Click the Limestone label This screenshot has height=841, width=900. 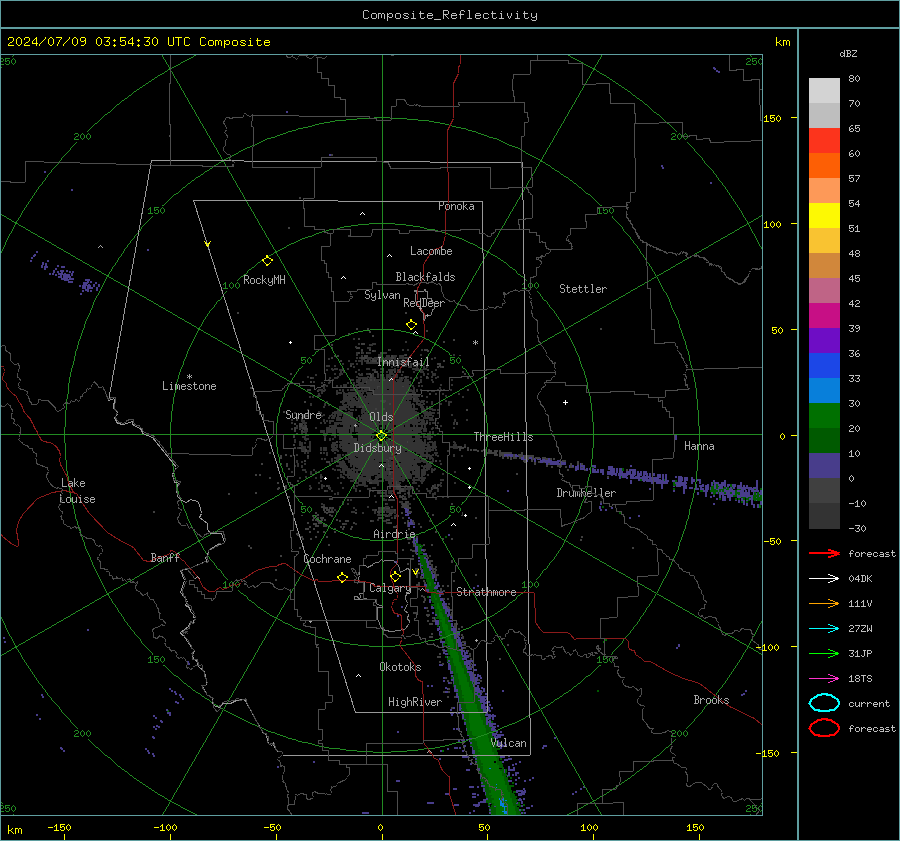point(189,386)
